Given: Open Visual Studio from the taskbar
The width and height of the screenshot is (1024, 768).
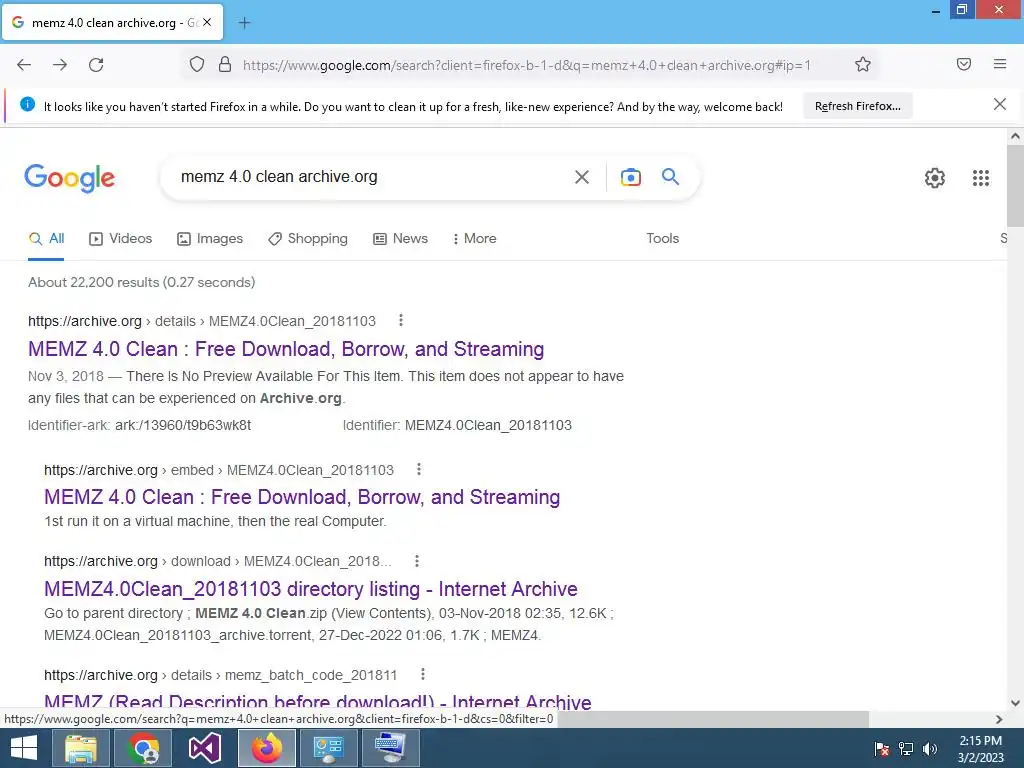Looking at the screenshot, I should [x=204, y=748].
